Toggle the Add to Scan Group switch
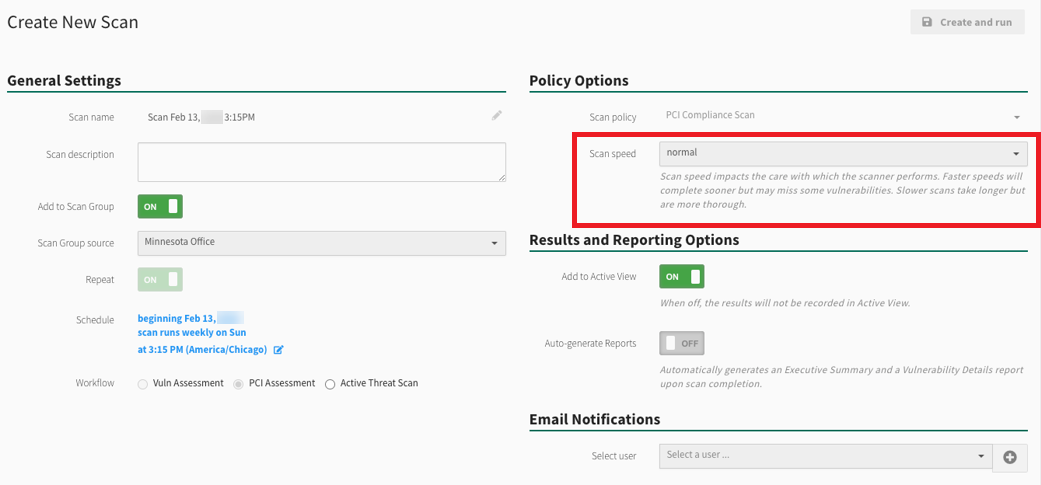Screen dimensions: 1041x485 pyautogui.click(x=160, y=207)
